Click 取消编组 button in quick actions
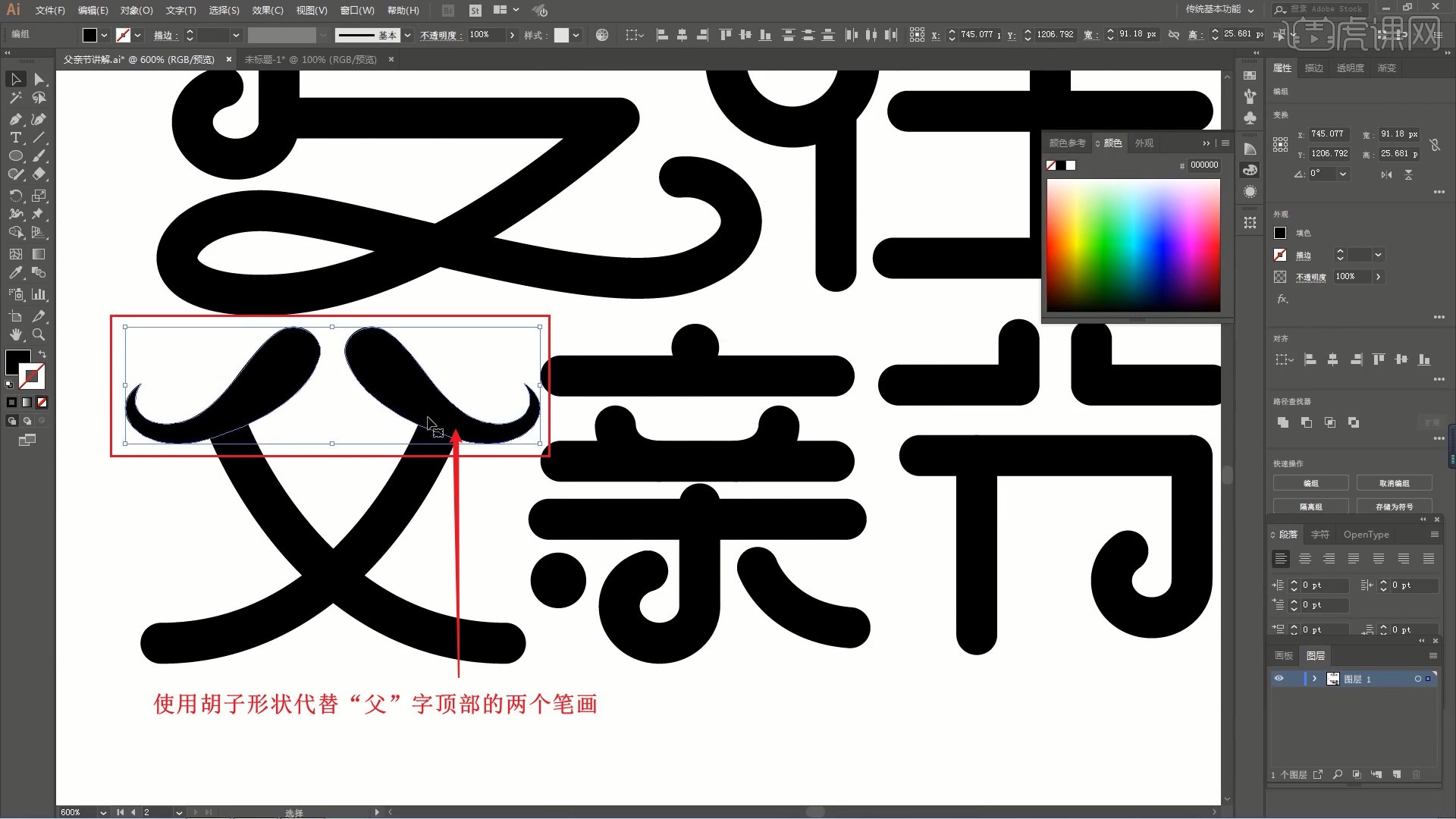Viewport: 1456px width, 819px height. click(x=1393, y=483)
